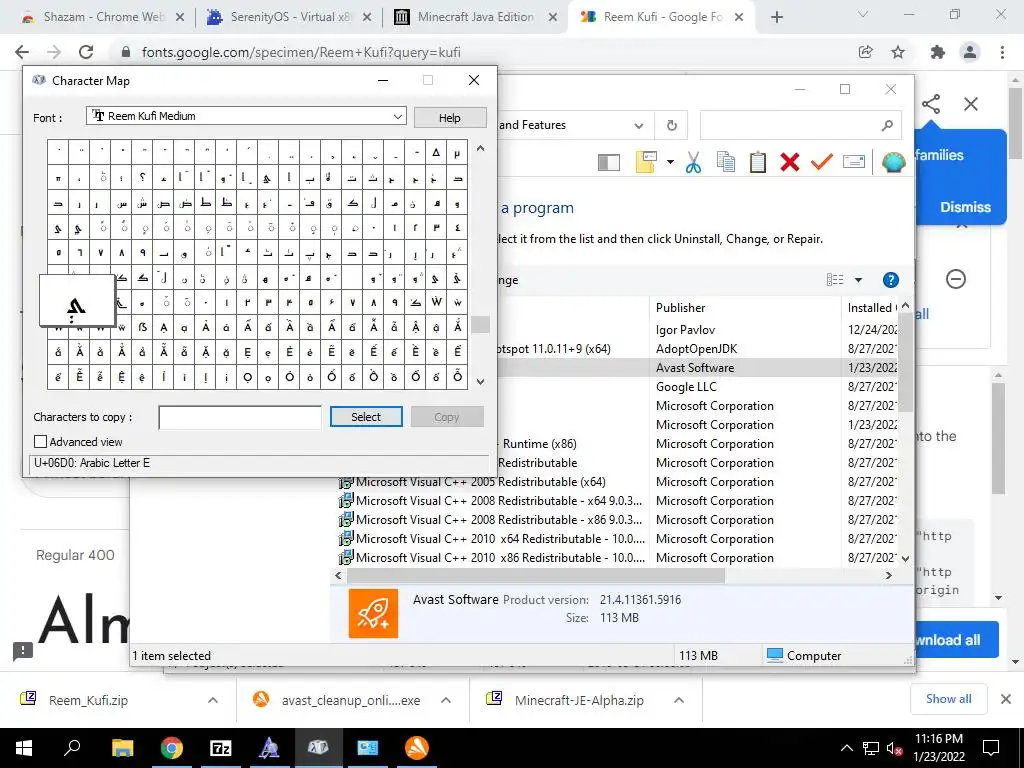This screenshot has width=1024, height=768.
Task: Expand avast_cleanup download options chevron
Action: 446,700
